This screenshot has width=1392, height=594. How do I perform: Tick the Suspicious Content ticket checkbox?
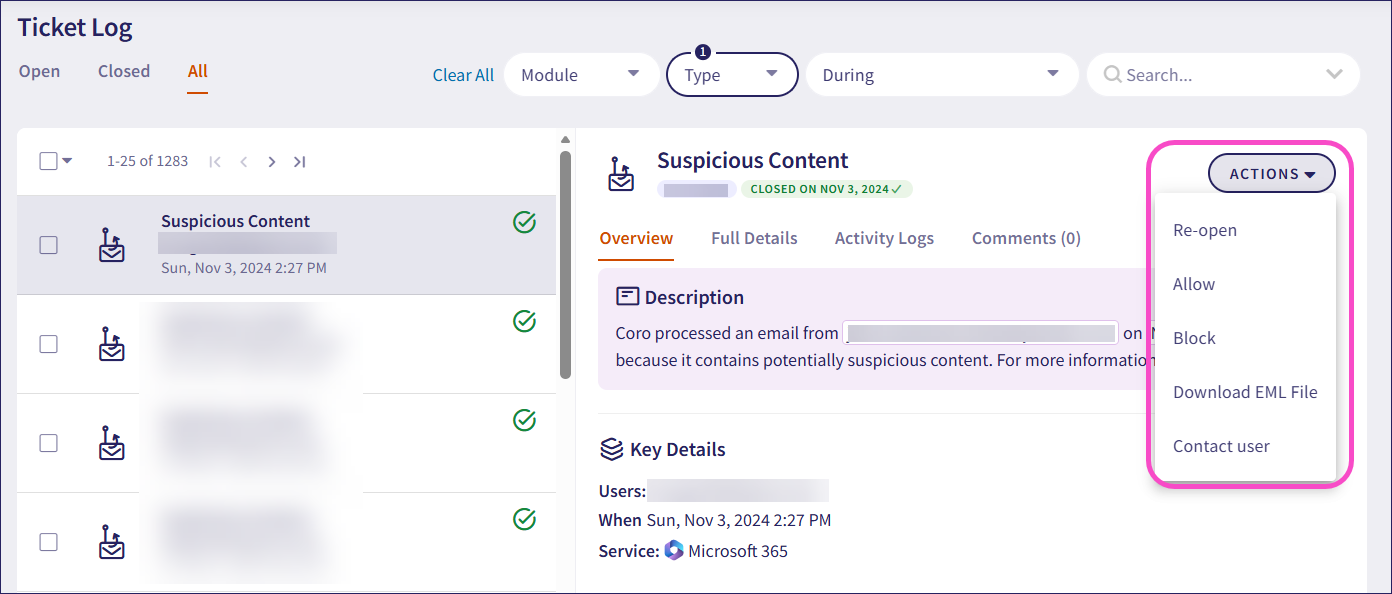(x=48, y=245)
